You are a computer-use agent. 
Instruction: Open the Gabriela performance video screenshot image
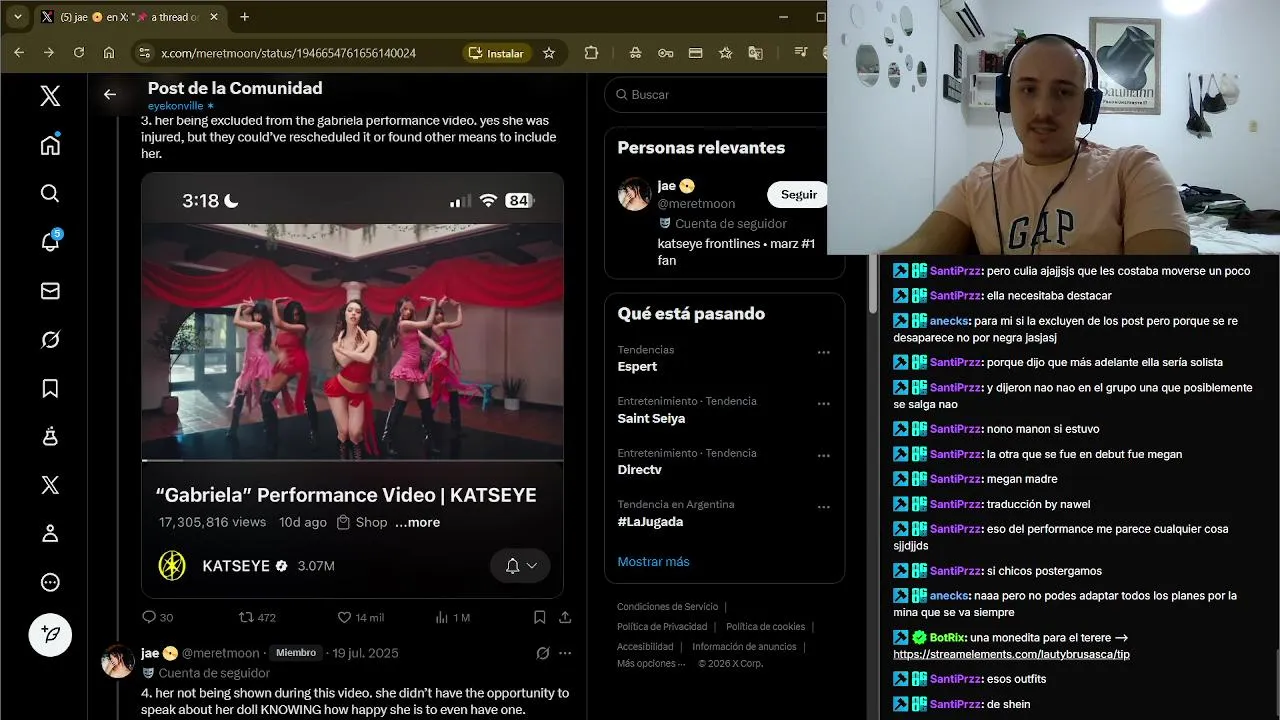352,385
